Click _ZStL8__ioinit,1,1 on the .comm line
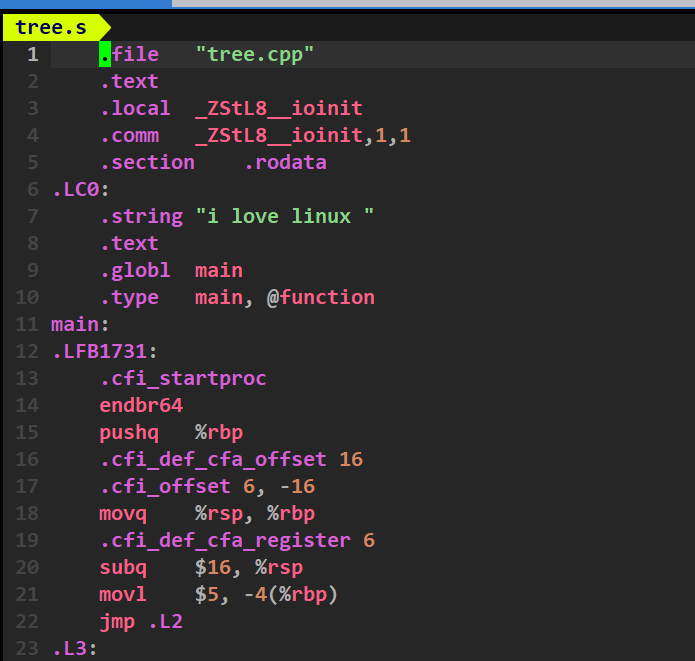Screen dimensions: 695x661 (303, 136)
